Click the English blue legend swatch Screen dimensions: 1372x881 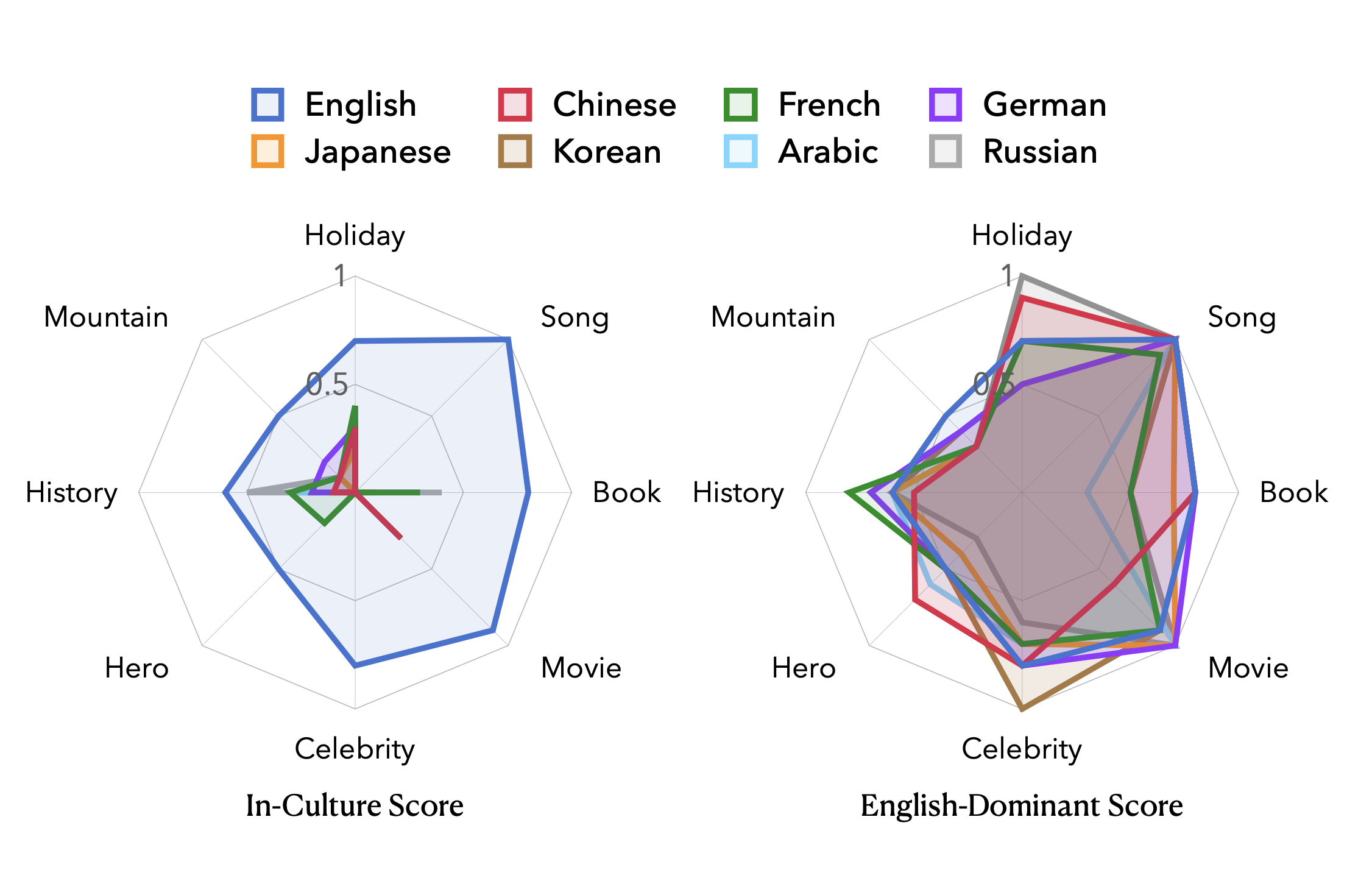click(267, 105)
